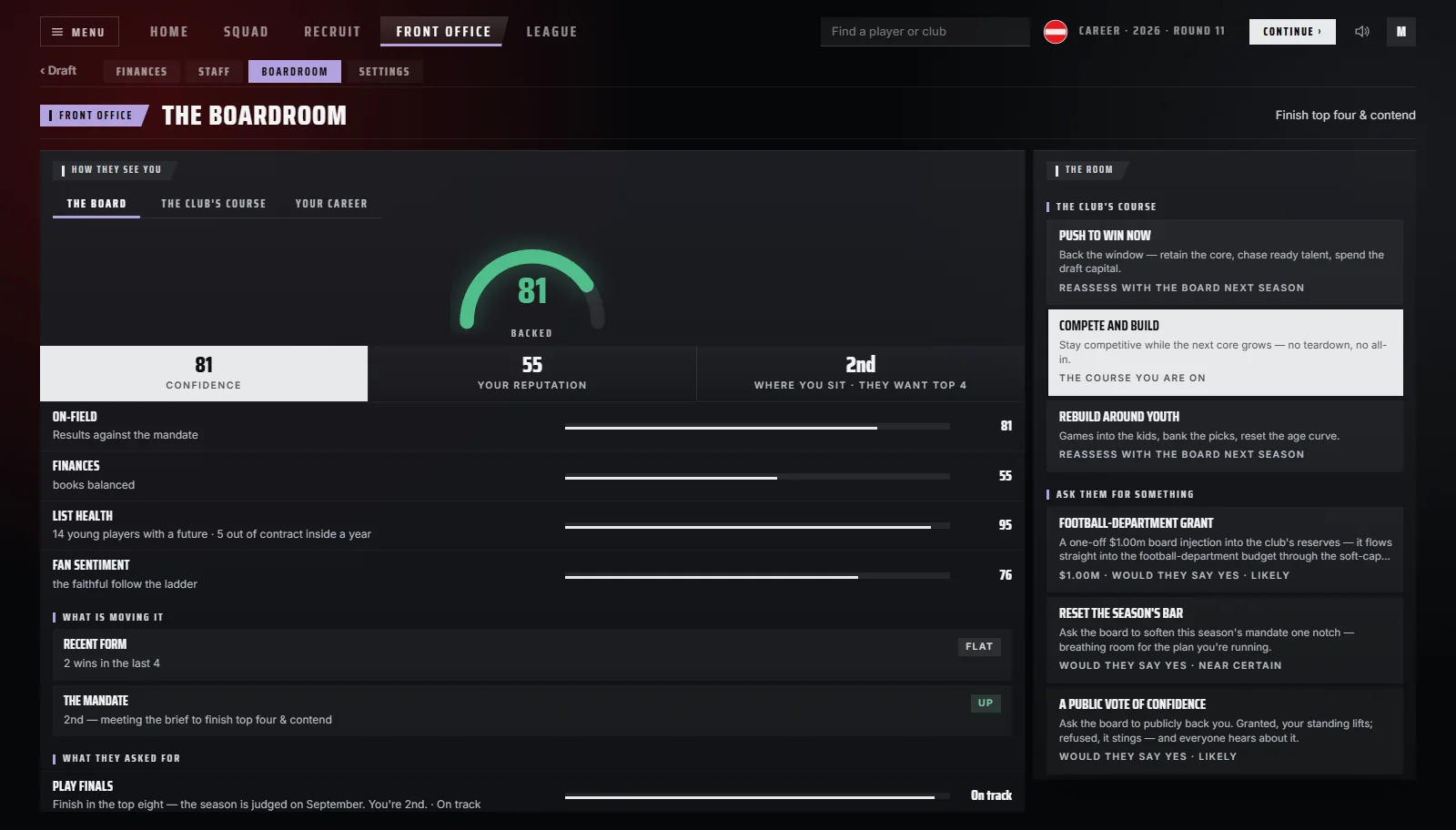Choose Rebuild Around Youth course
This screenshot has width=1456, height=830.
click(1225, 436)
